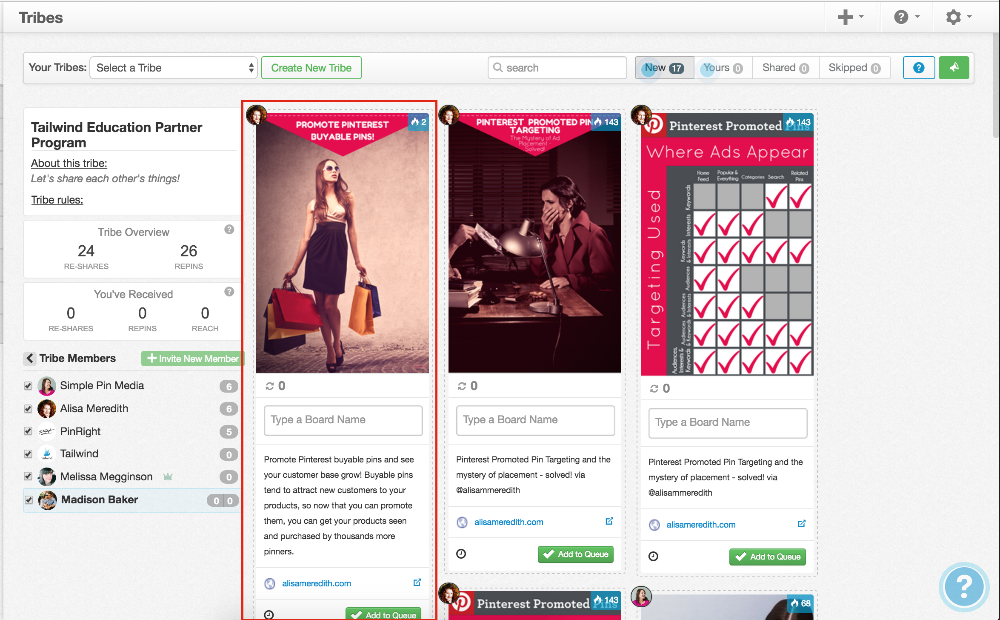Click the repin count icon under Where Ads Appear

point(654,388)
